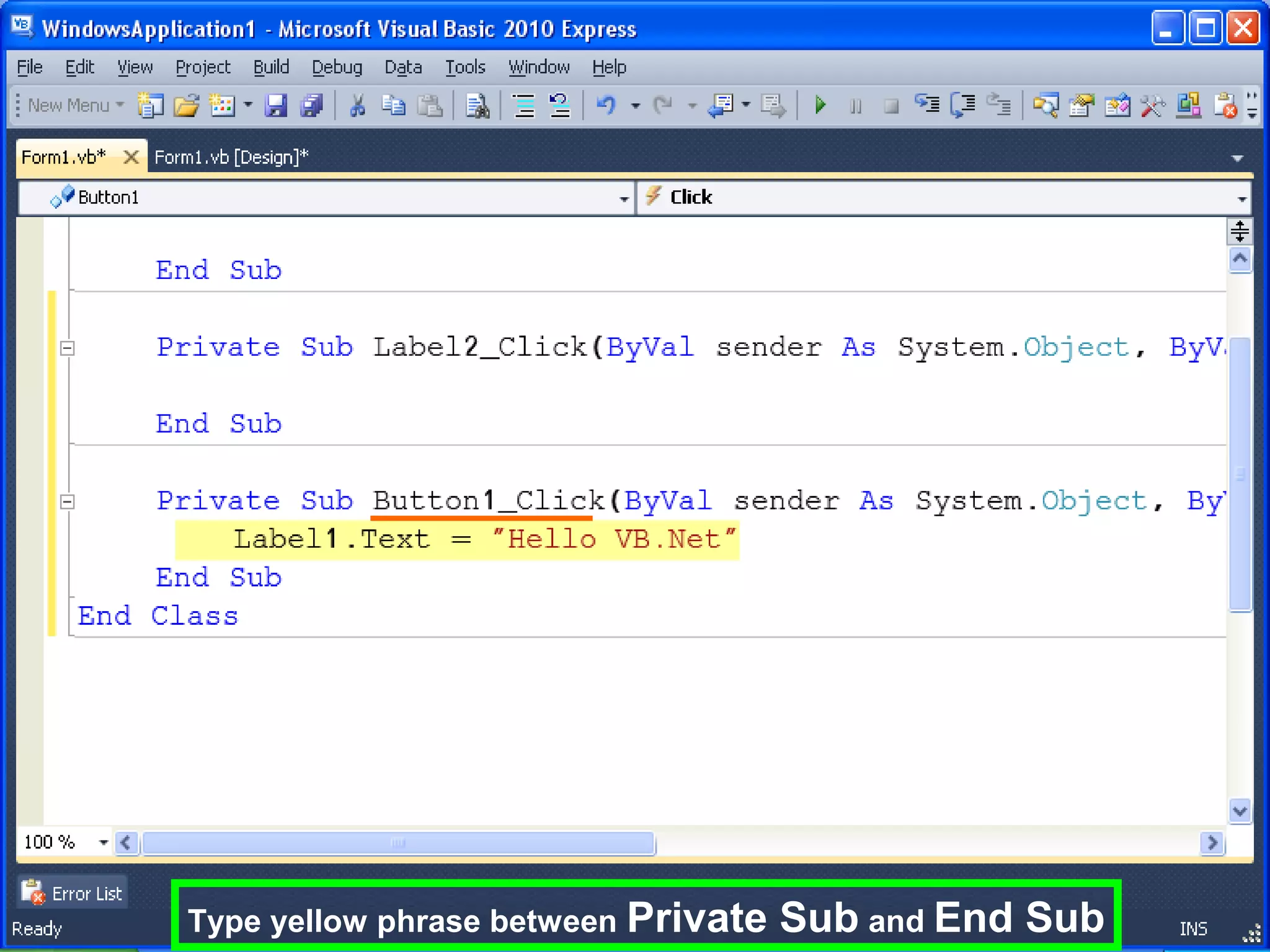The width and height of the screenshot is (1270, 952).
Task: Close the Form1.vb code tab
Action: tap(131, 157)
